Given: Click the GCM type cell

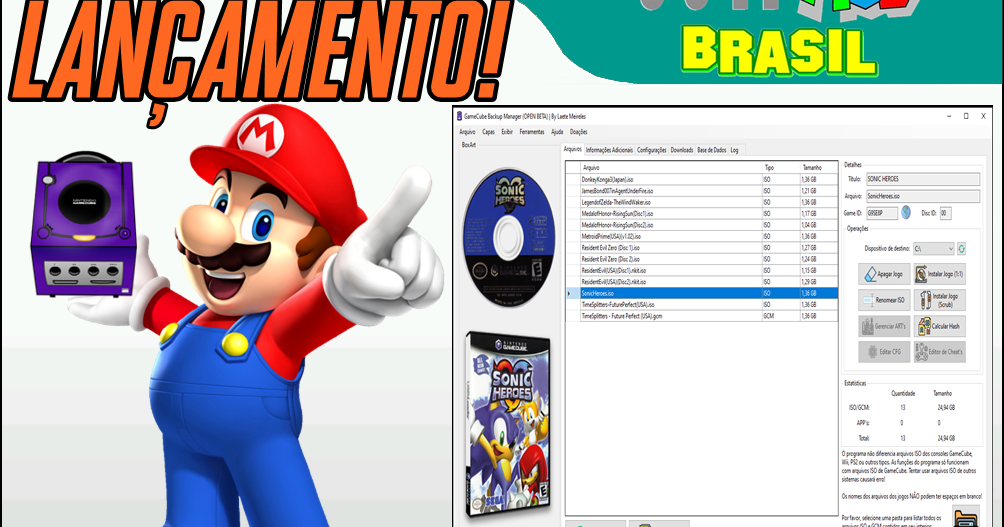Looking at the screenshot, I should click(x=781, y=316).
